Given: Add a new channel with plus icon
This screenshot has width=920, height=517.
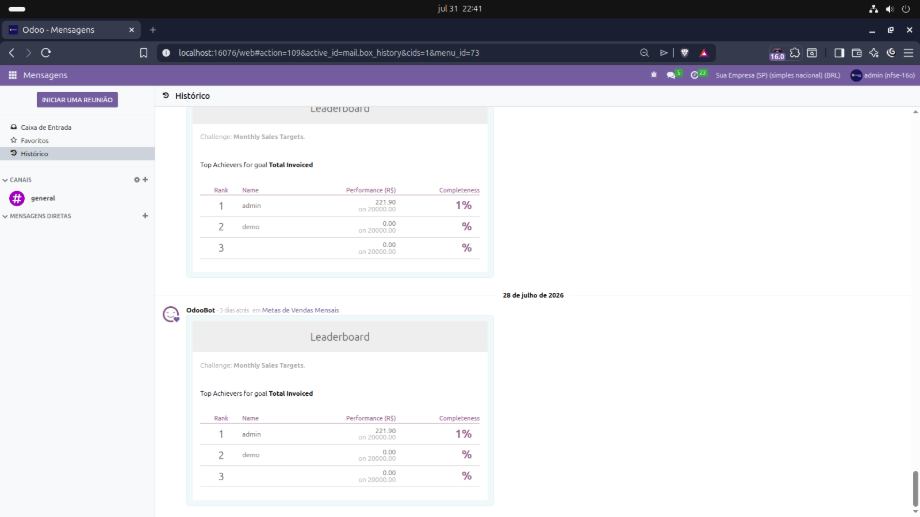Looking at the screenshot, I should [x=146, y=180].
